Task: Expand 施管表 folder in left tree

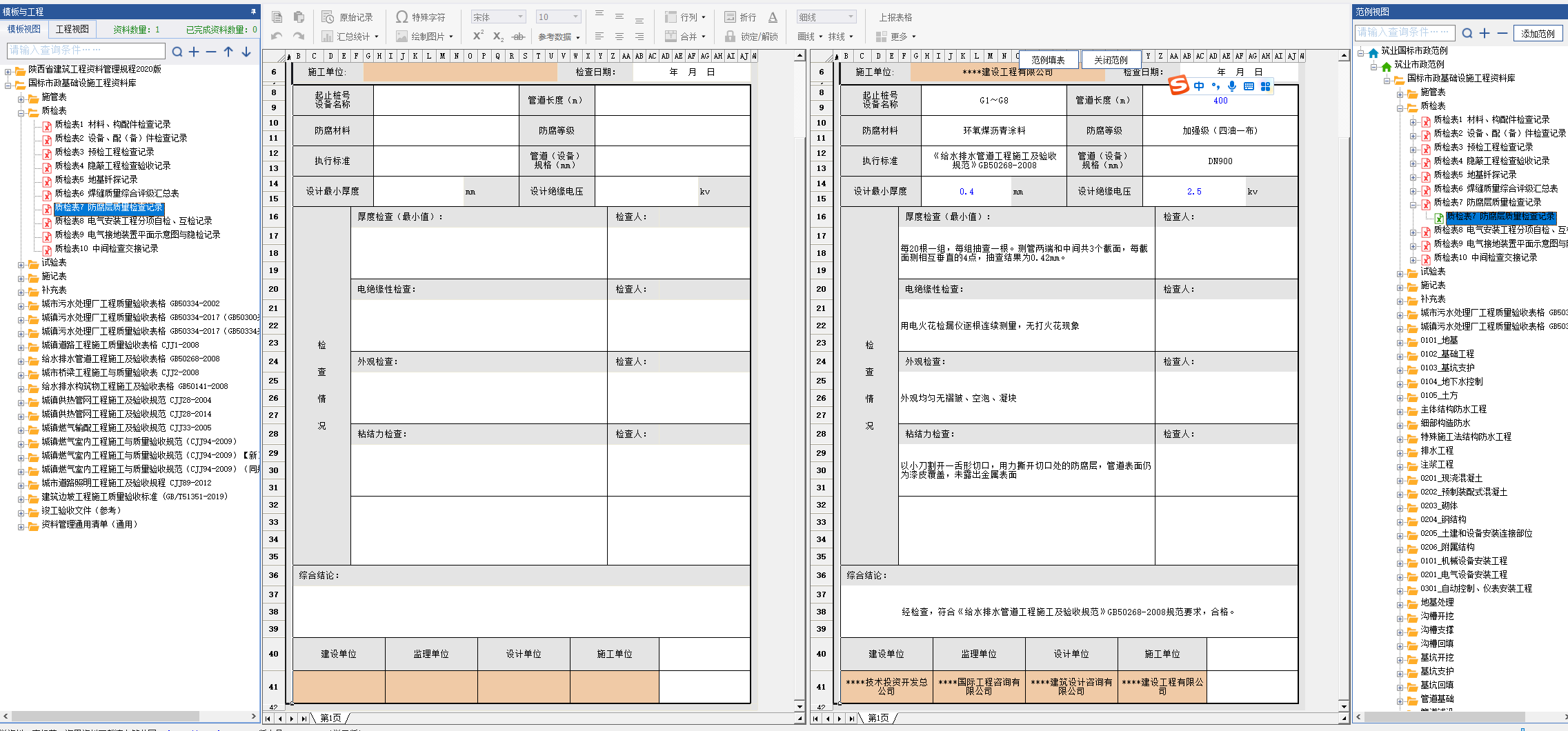Action: [21, 99]
